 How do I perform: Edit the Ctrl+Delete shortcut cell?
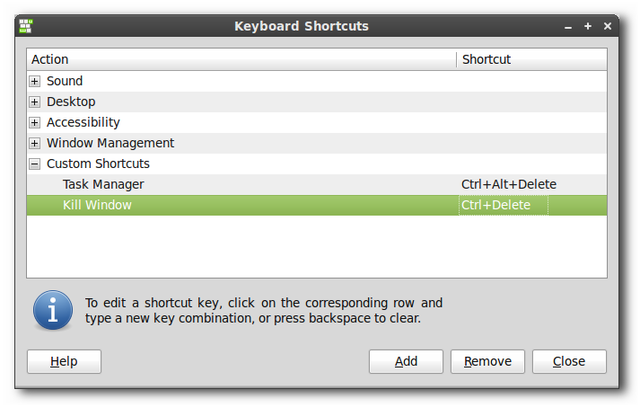click(x=503, y=205)
